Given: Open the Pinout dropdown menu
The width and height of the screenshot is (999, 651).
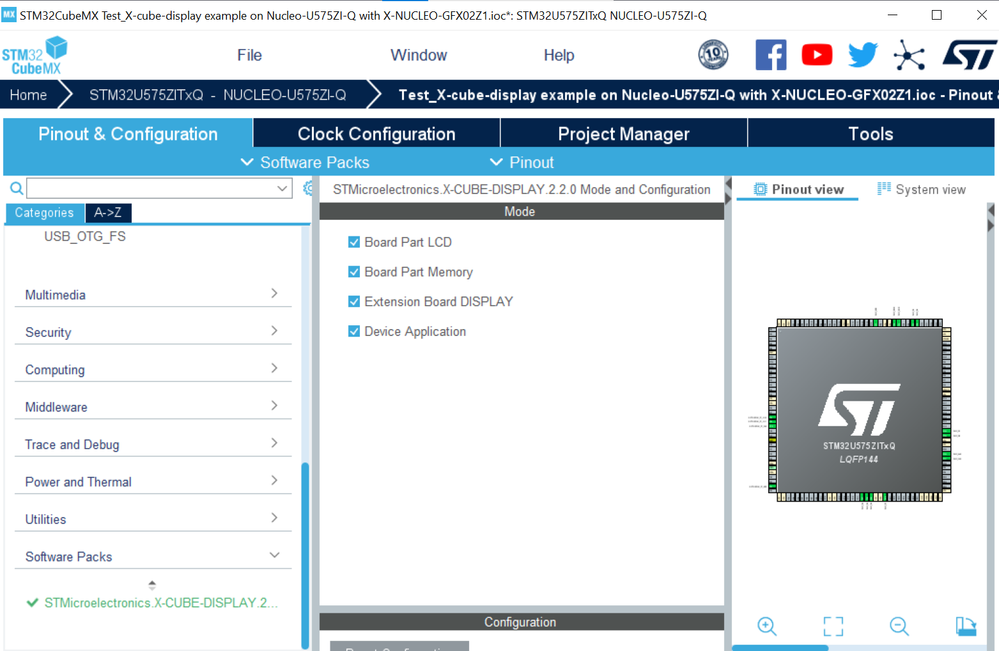Looking at the screenshot, I should tap(521, 162).
